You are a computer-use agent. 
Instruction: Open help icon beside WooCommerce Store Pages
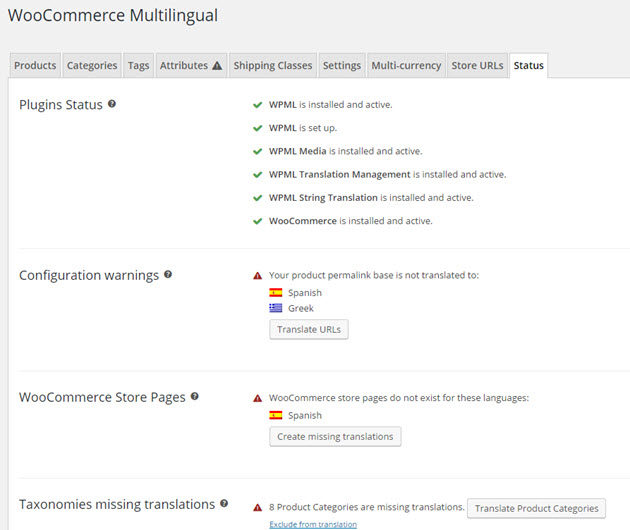(x=194, y=396)
